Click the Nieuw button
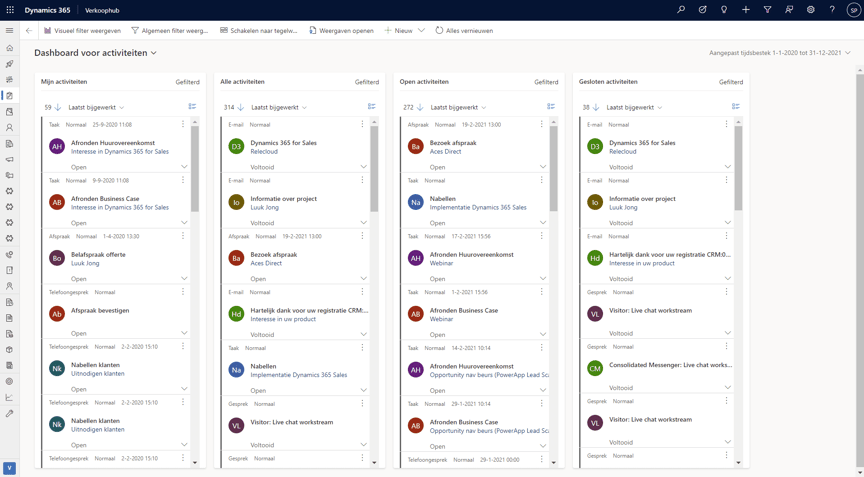This screenshot has width=864, height=477. [x=398, y=31]
